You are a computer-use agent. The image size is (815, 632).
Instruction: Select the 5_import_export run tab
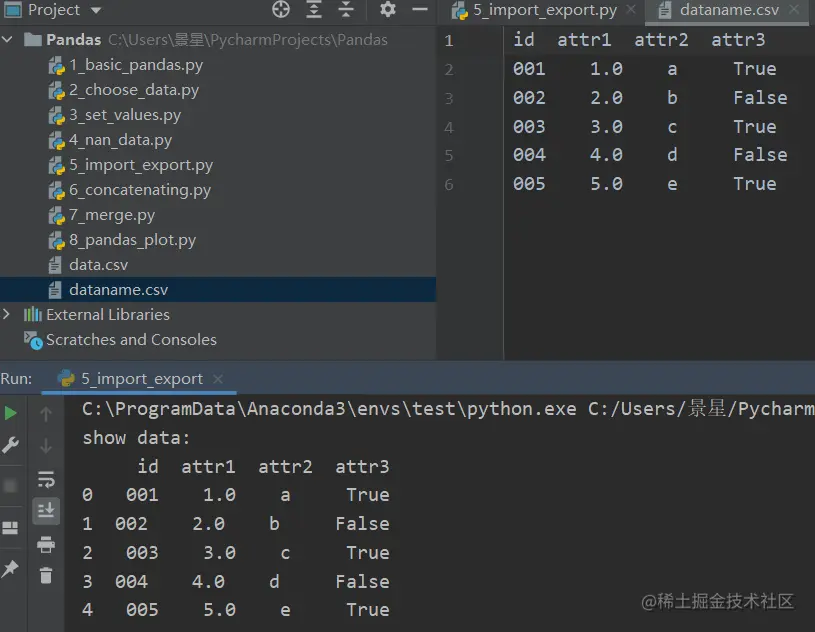click(x=141, y=378)
